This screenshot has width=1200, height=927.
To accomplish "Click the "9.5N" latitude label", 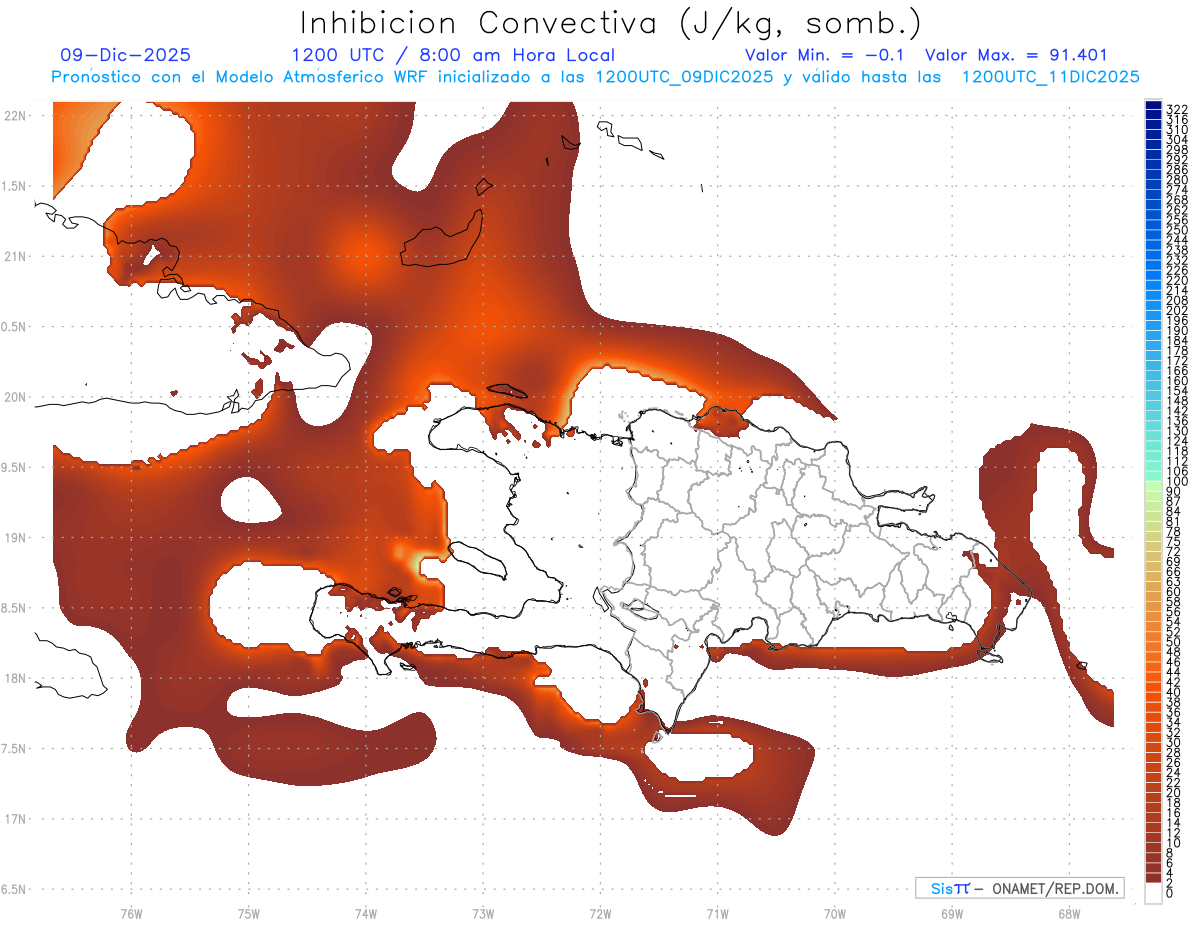I will coord(15,468).
